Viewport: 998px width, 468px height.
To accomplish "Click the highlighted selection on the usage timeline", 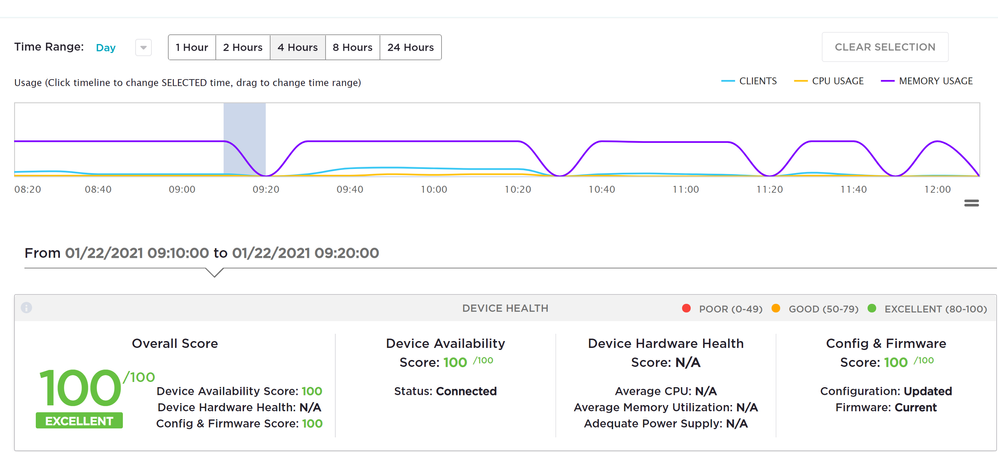I will click(x=244, y=140).
